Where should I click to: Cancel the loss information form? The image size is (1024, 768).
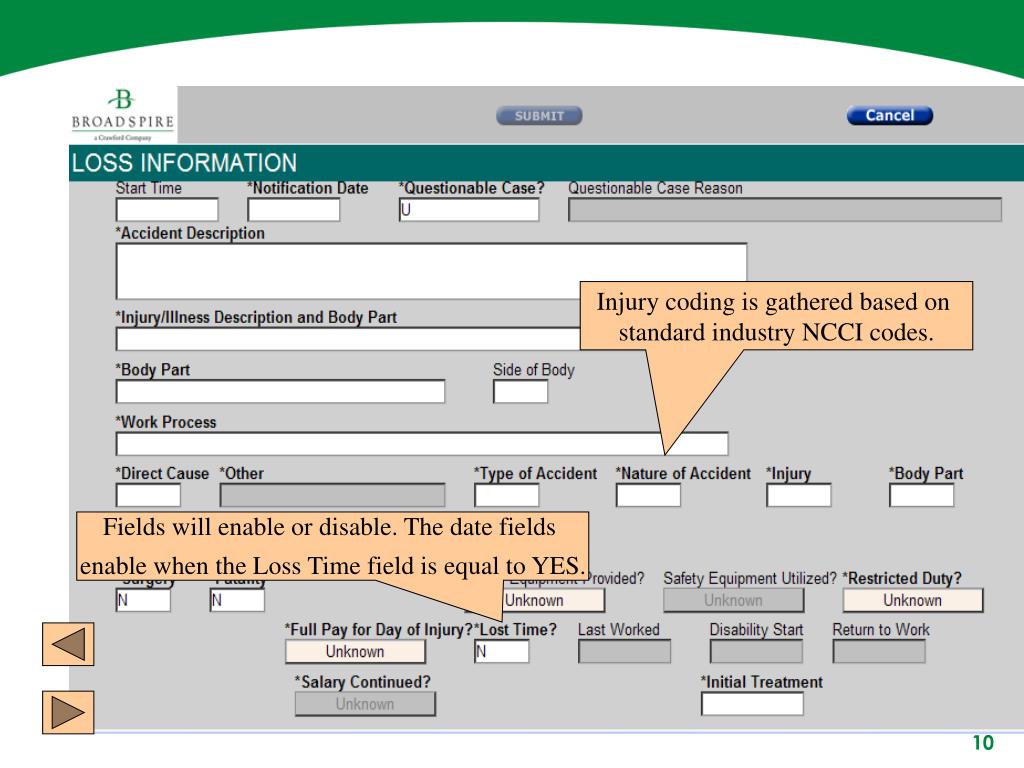pyautogui.click(x=889, y=116)
